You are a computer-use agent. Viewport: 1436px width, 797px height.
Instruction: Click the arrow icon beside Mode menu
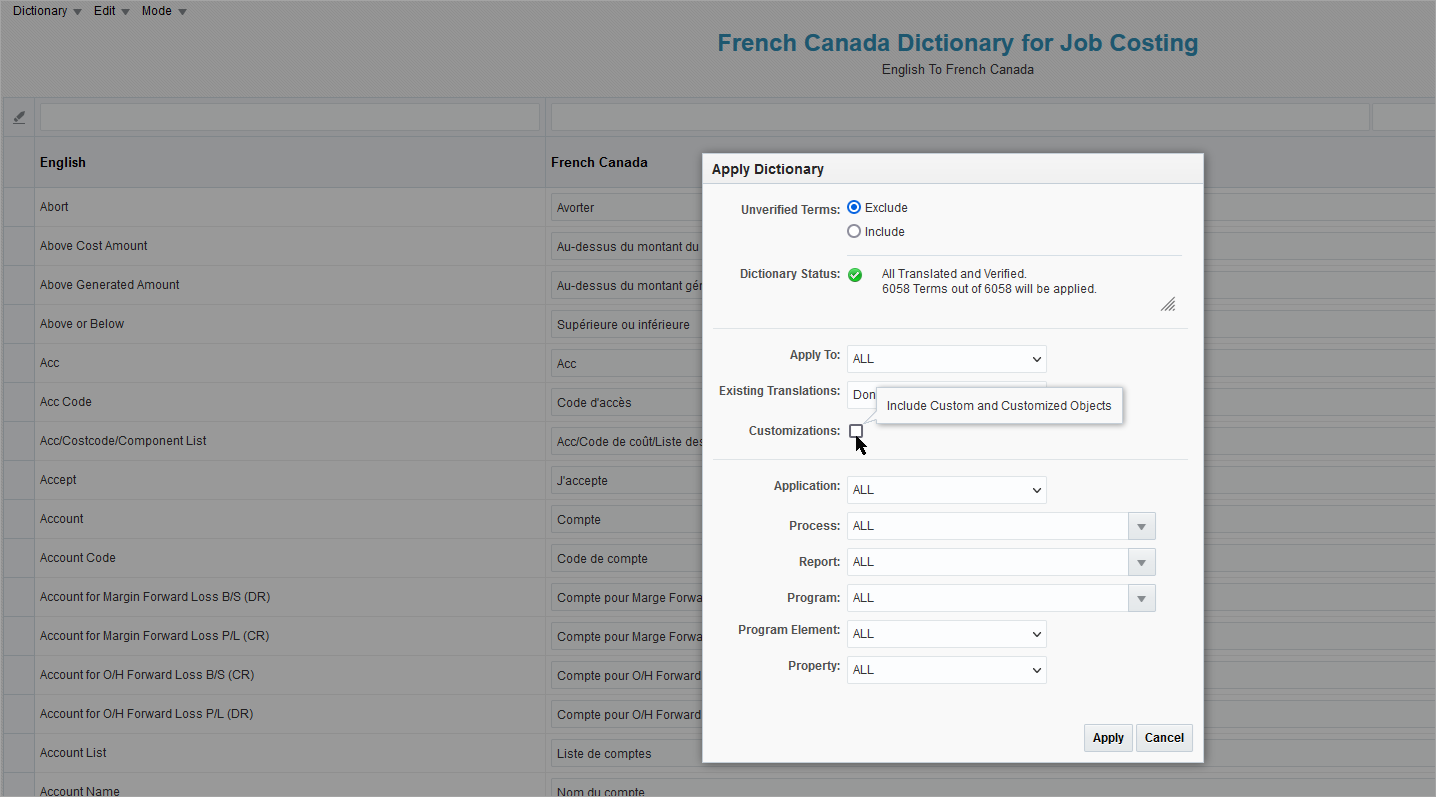click(x=182, y=11)
